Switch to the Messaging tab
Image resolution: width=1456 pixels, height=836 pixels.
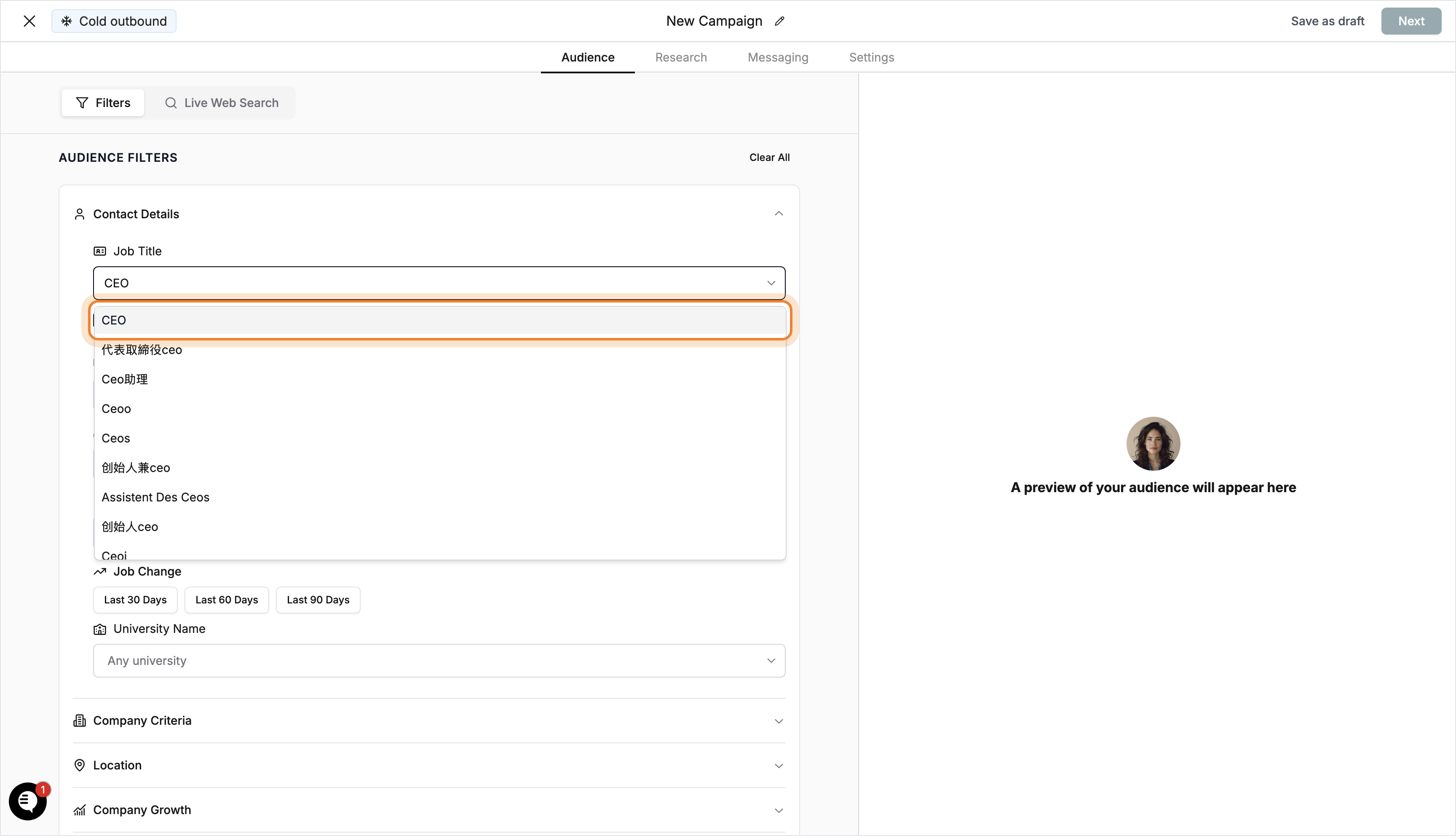[778, 57]
